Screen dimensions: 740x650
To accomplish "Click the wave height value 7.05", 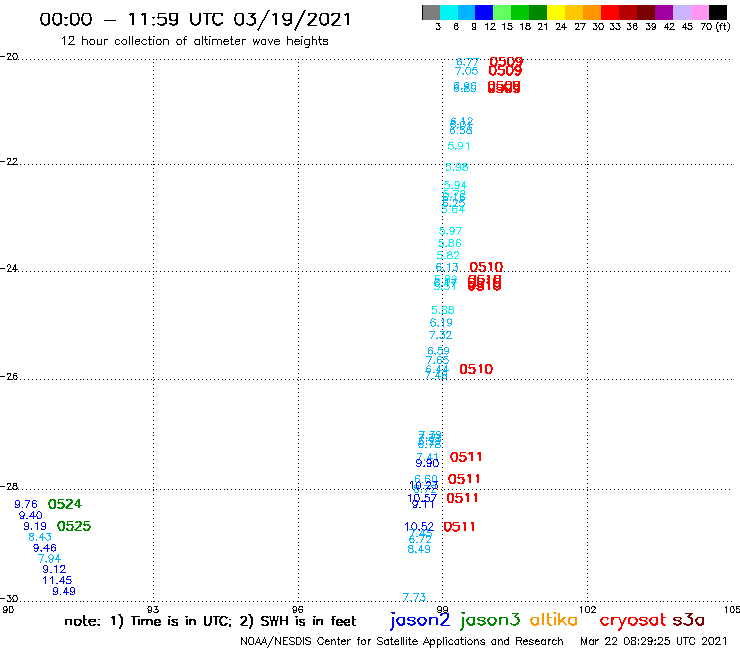I will [467, 71].
